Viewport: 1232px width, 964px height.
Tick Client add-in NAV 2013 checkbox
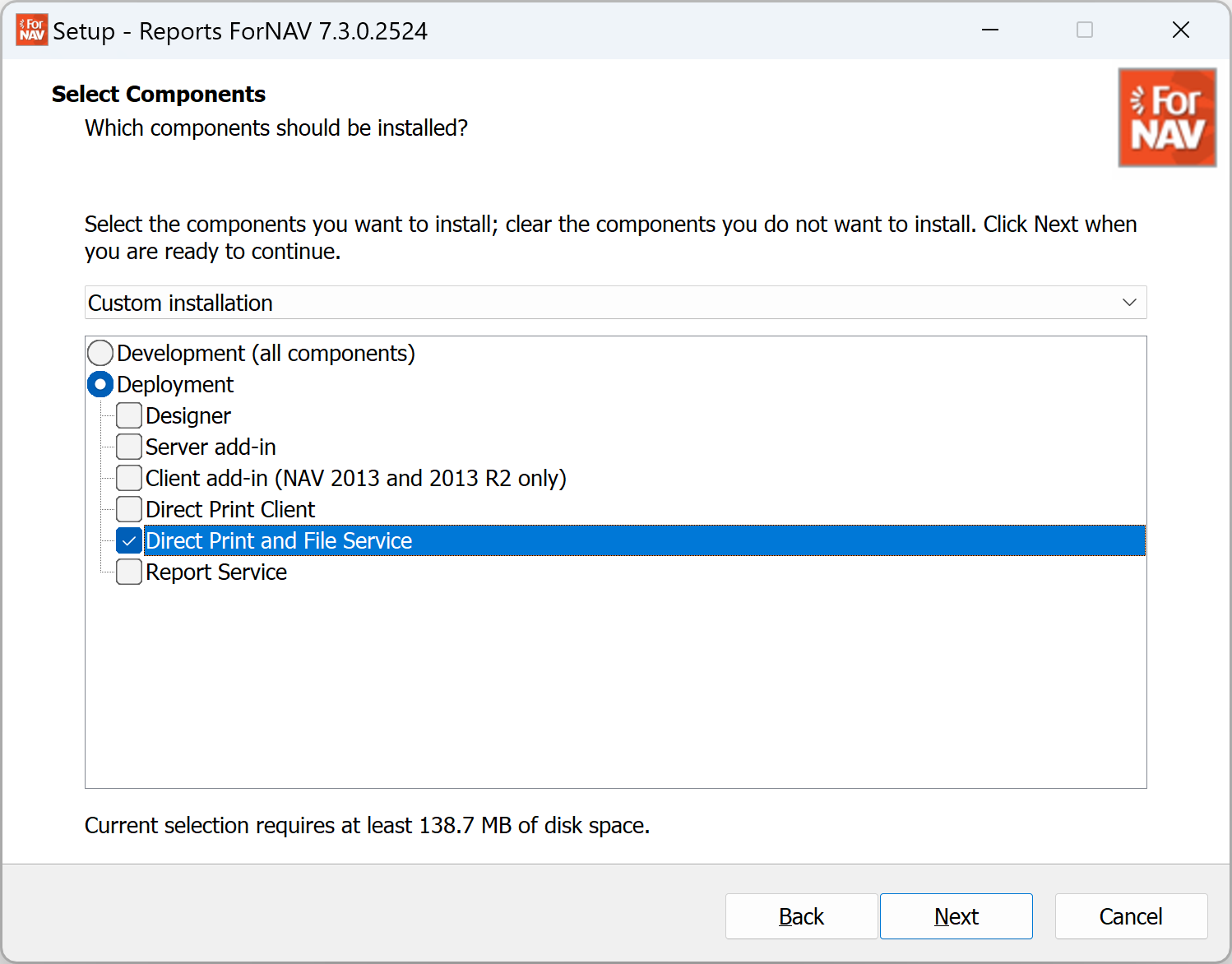pos(129,478)
